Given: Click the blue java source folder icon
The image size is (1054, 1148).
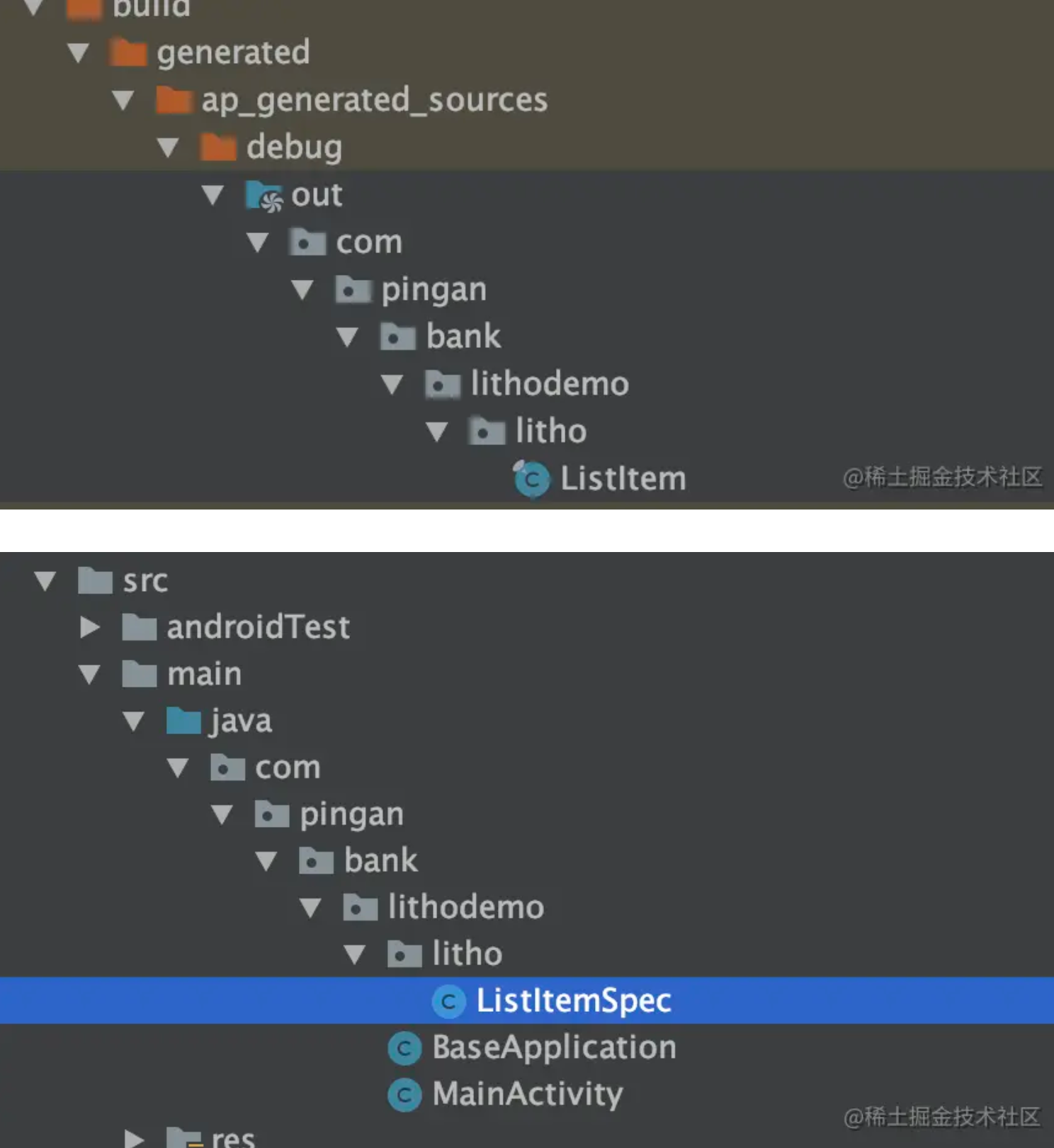Looking at the screenshot, I should [183, 721].
